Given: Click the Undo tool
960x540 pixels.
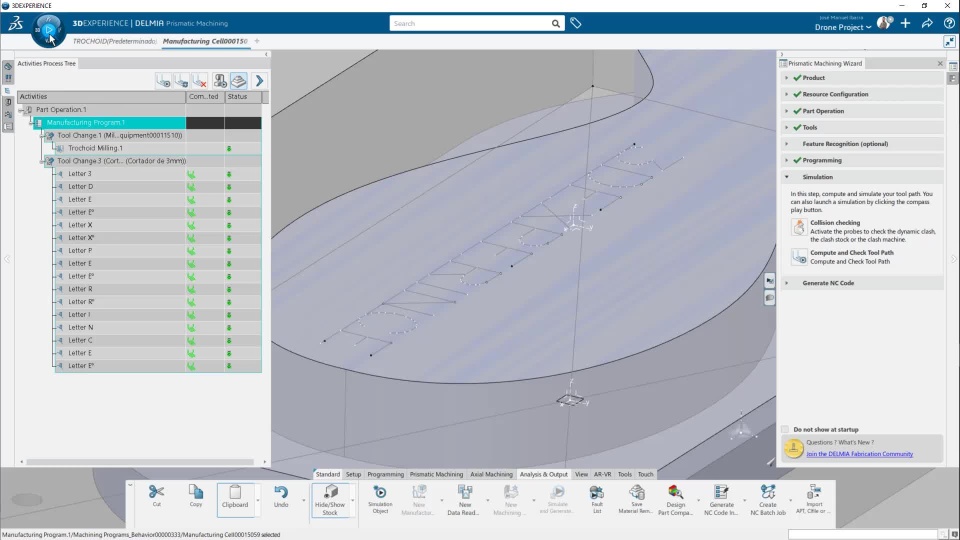Looking at the screenshot, I should point(281,496).
